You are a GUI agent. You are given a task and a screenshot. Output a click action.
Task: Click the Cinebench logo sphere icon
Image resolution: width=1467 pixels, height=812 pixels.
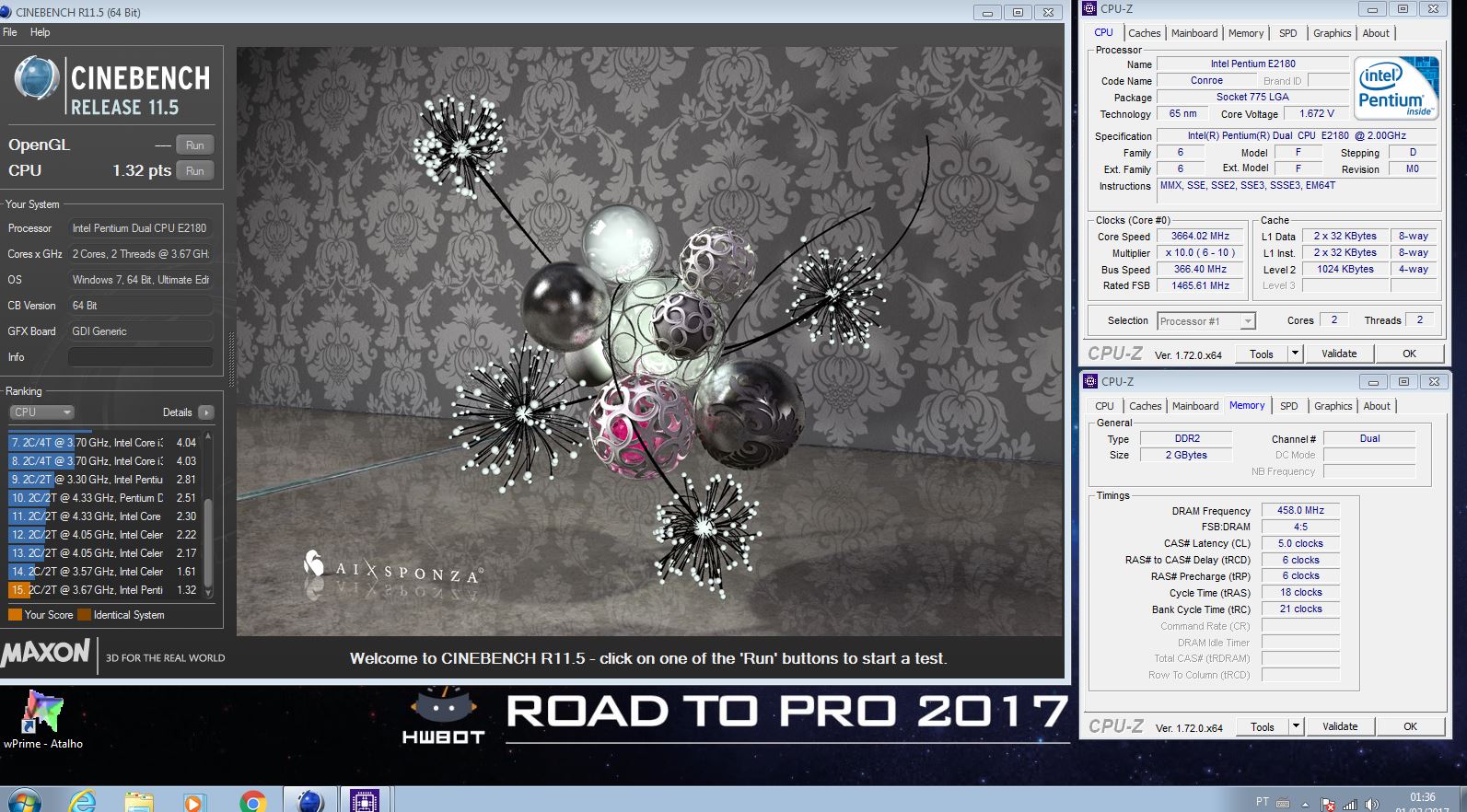click(37, 79)
